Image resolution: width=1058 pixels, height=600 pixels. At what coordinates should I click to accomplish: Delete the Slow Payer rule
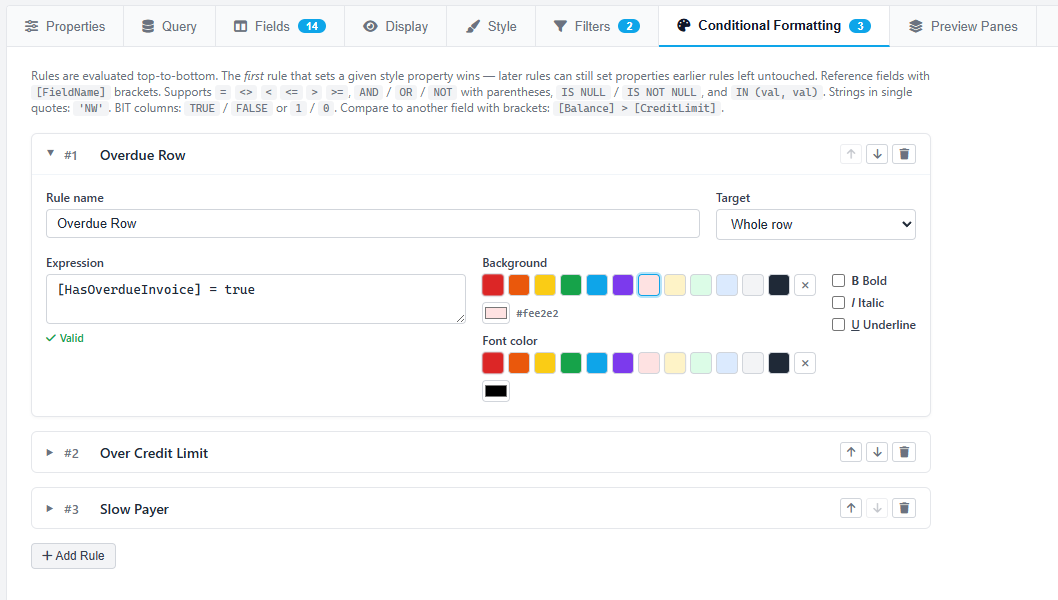[904, 508]
